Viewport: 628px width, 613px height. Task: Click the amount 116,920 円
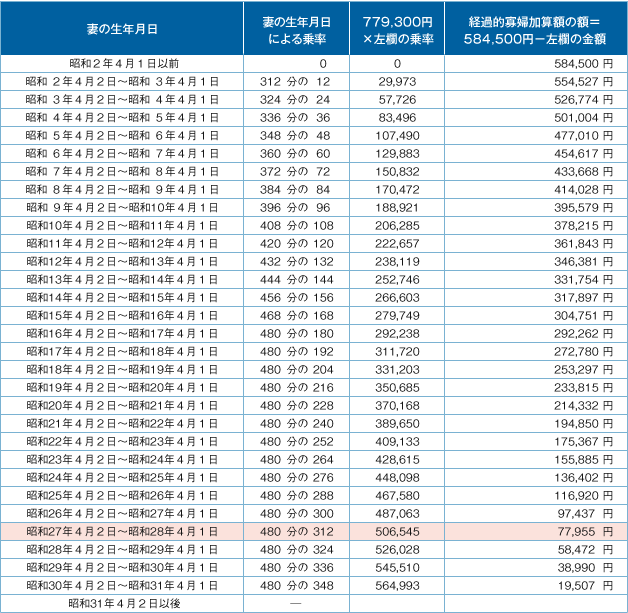pos(583,496)
